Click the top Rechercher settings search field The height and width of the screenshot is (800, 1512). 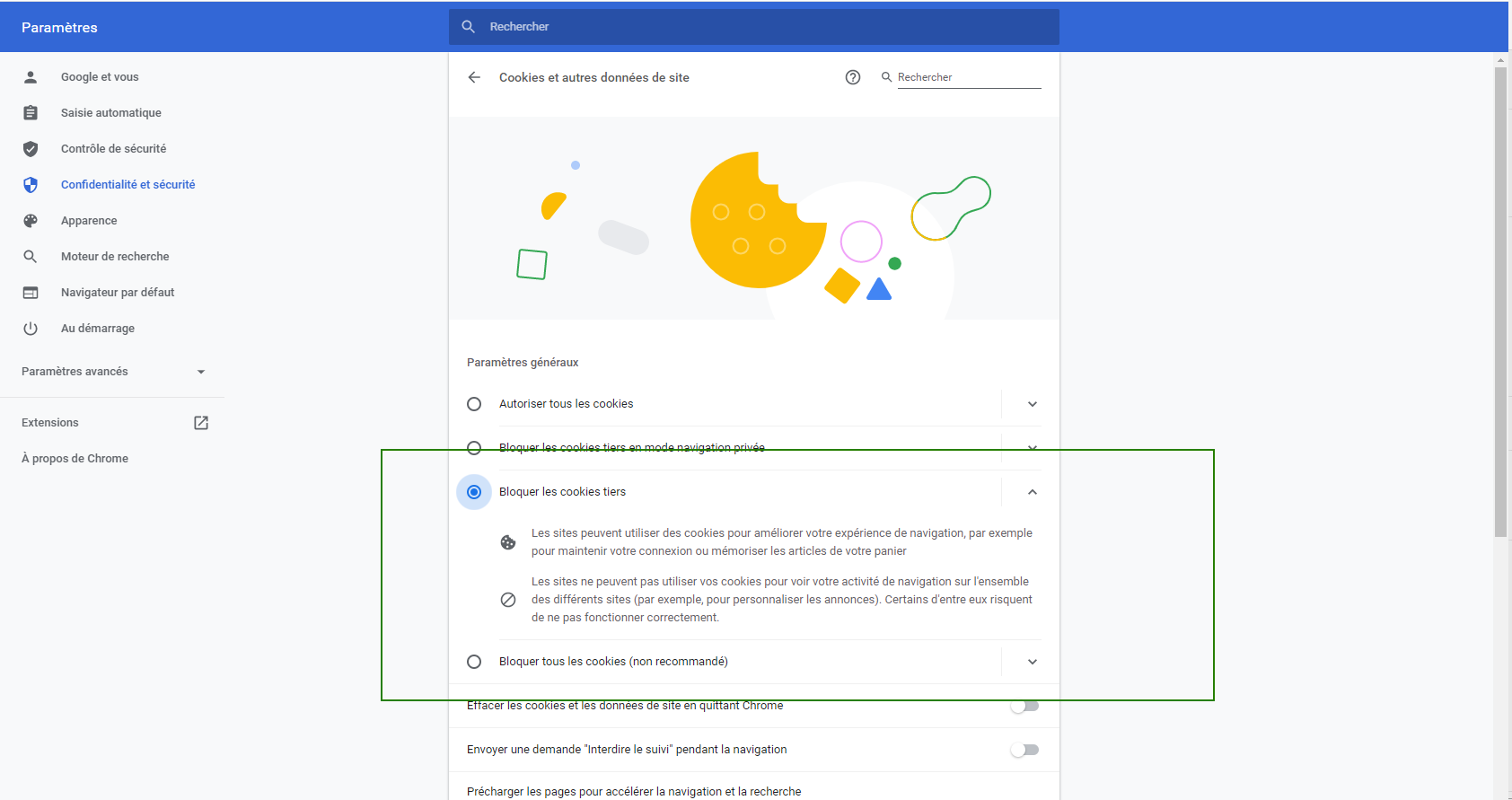pyautogui.click(x=754, y=27)
